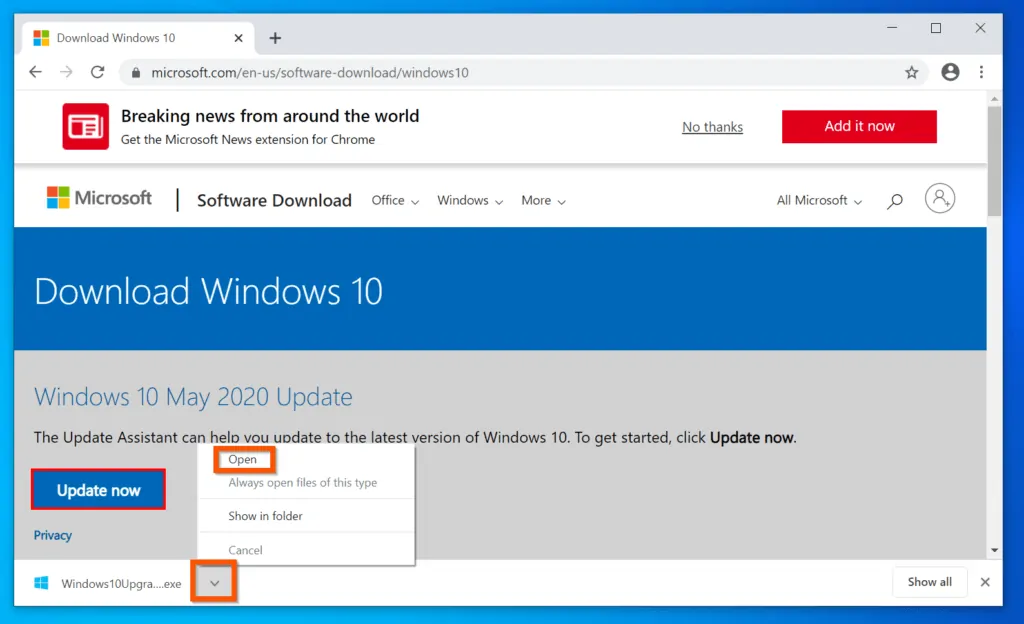
Task: Click the Show all downloads button
Action: pyautogui.click(x=929, y=582)
